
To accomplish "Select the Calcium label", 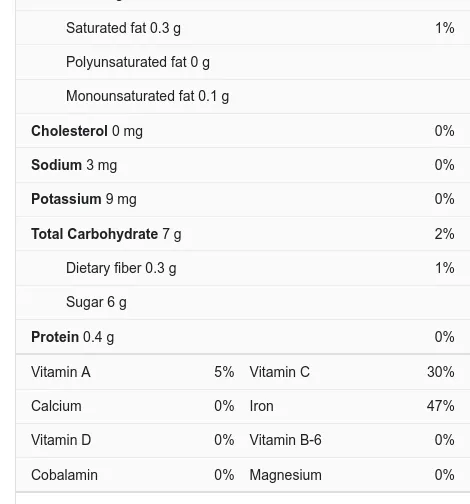I will [56, 406].
